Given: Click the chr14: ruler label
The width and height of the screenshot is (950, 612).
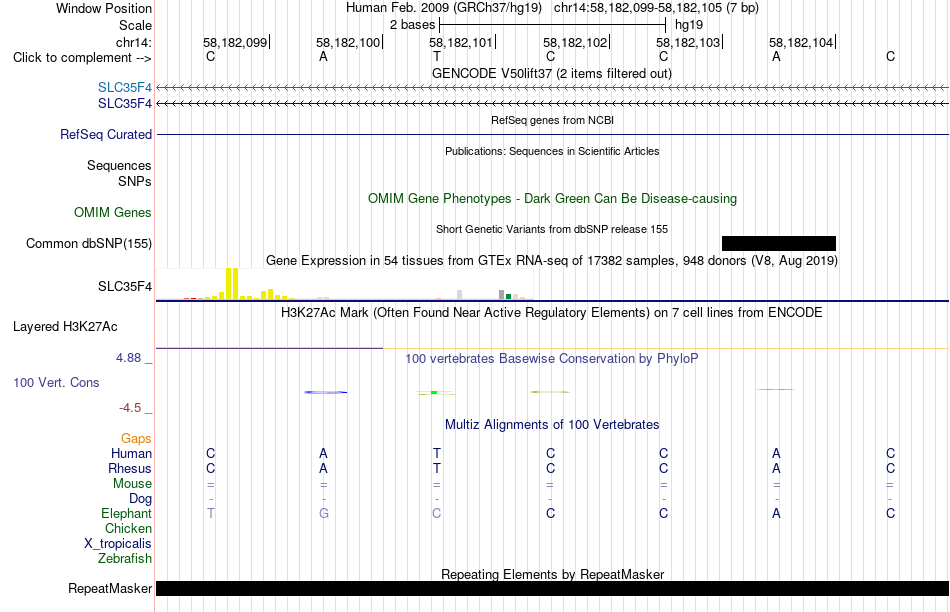Looking at the screenshot, I should point(133,42).
